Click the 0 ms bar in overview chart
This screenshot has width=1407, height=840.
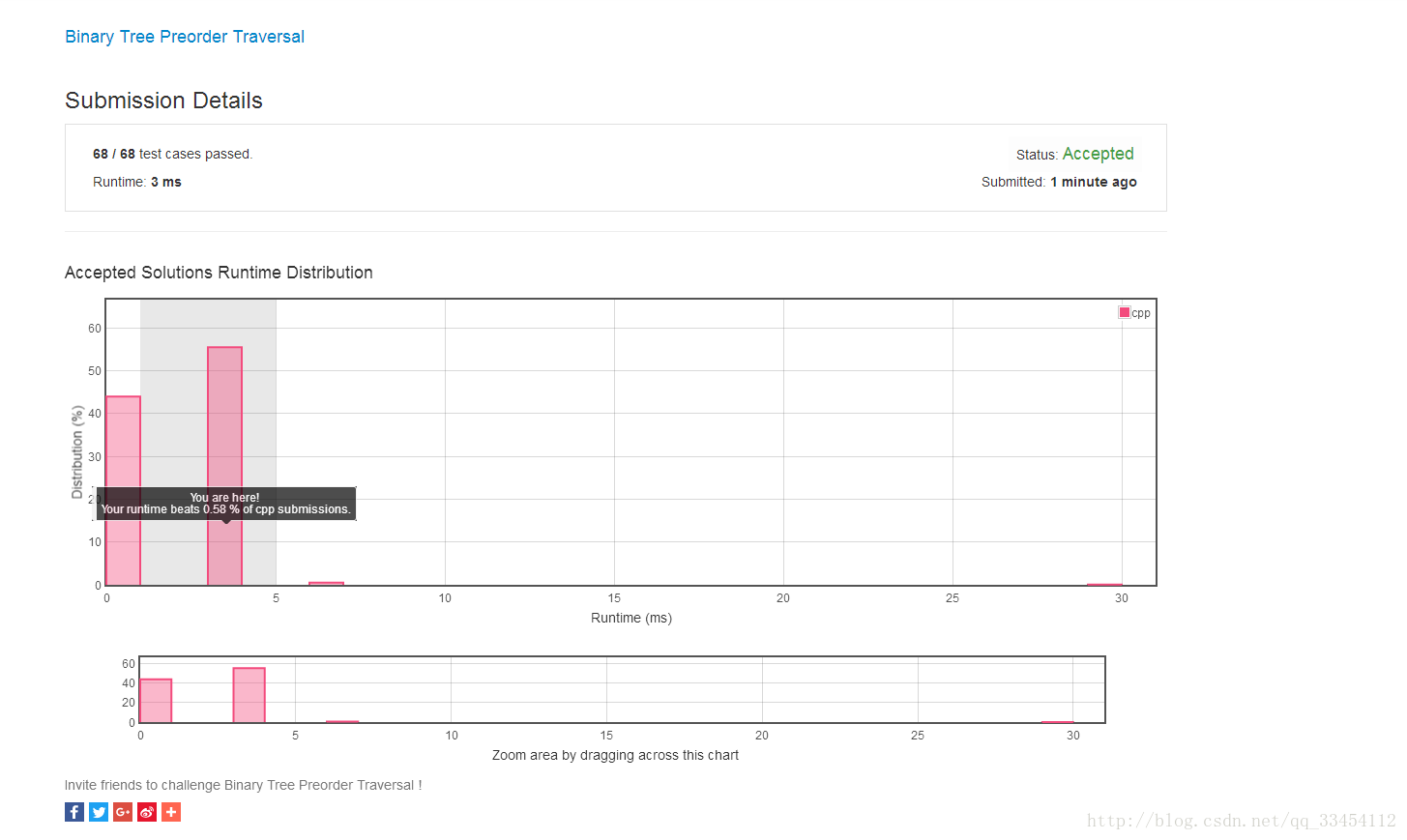click(x=156, y=701)
